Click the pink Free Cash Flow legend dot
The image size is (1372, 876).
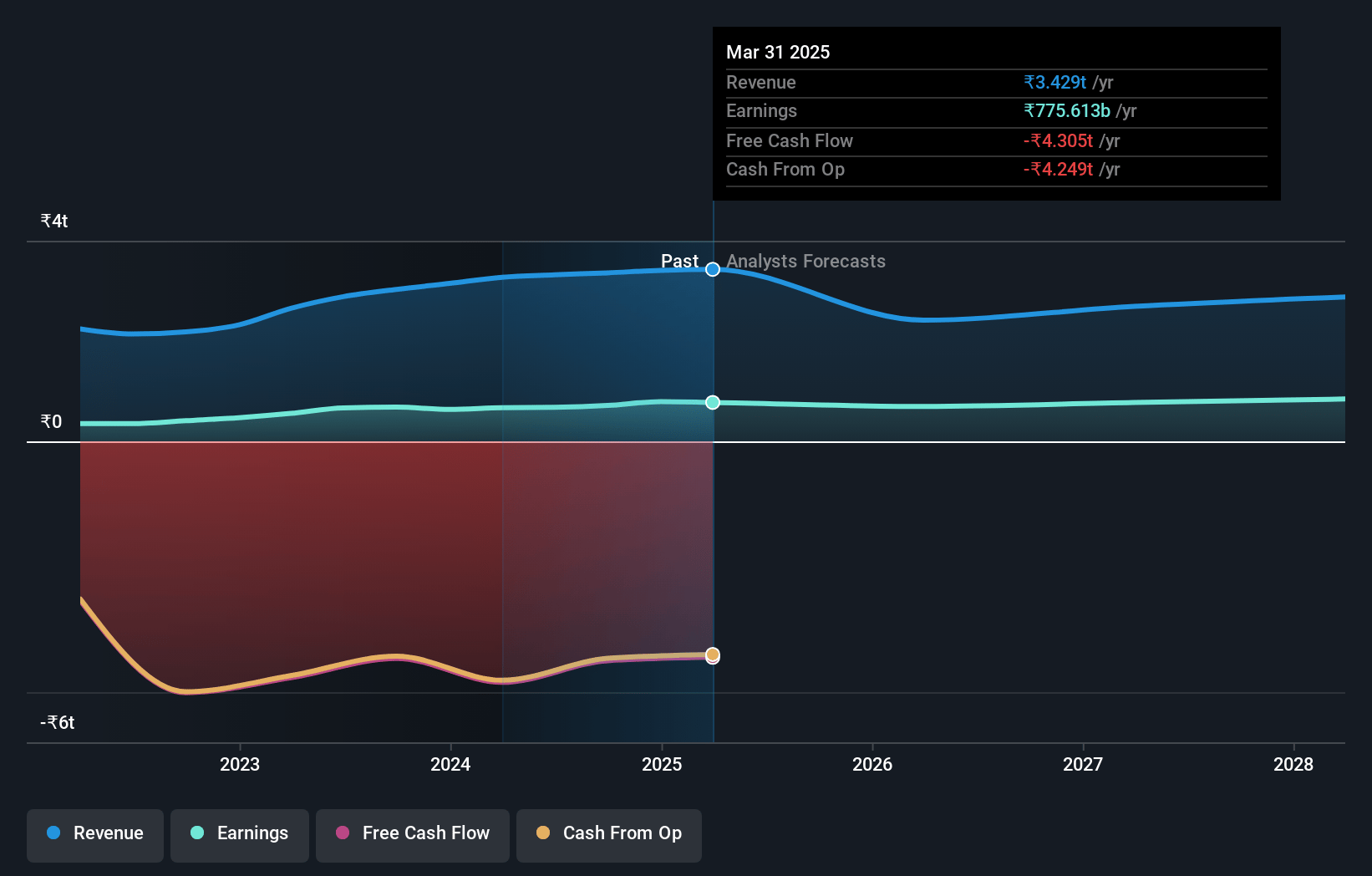coord(343,833)
